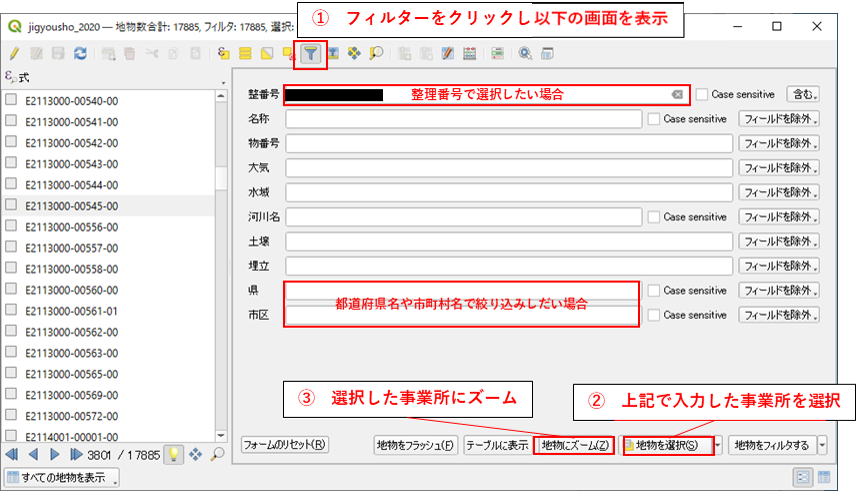The image size is (856, 491).
Task: Click the cut scissors icon
Action: (152, 54)
